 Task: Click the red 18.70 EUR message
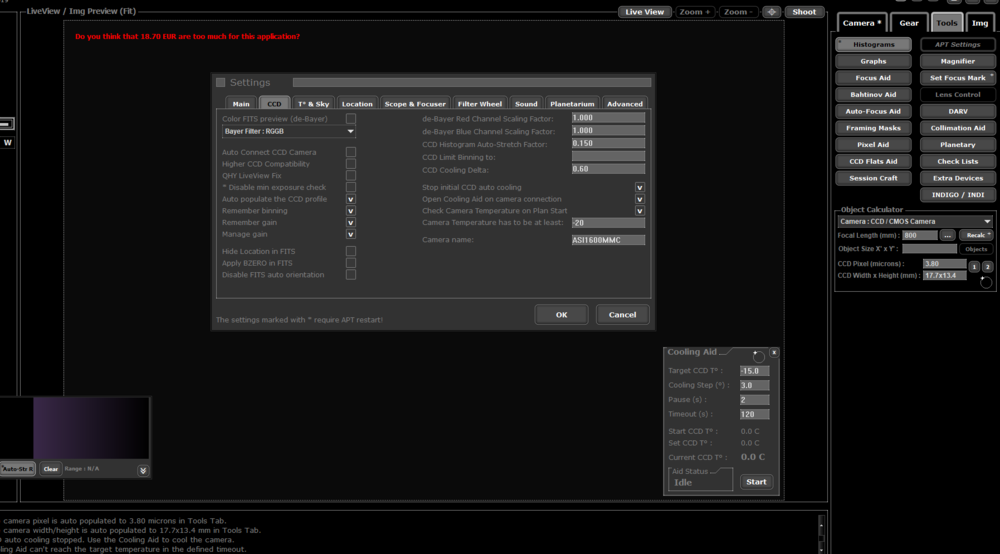[x=188, y=36]
